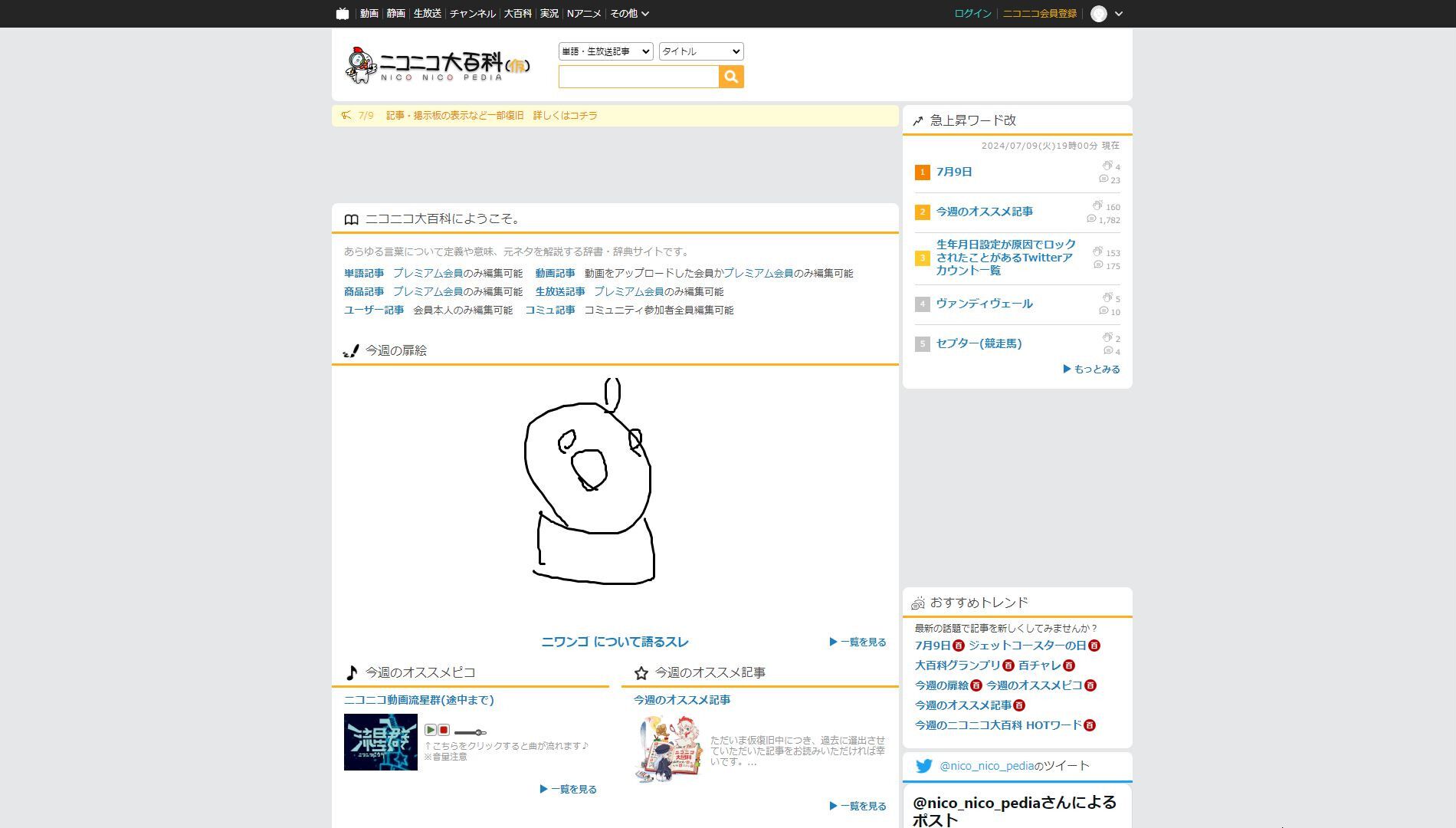This screenshot has width=1456, height=828.
Task: Open ニコニコ動画流星群(途中まで) link
Action: coord(418,700)
